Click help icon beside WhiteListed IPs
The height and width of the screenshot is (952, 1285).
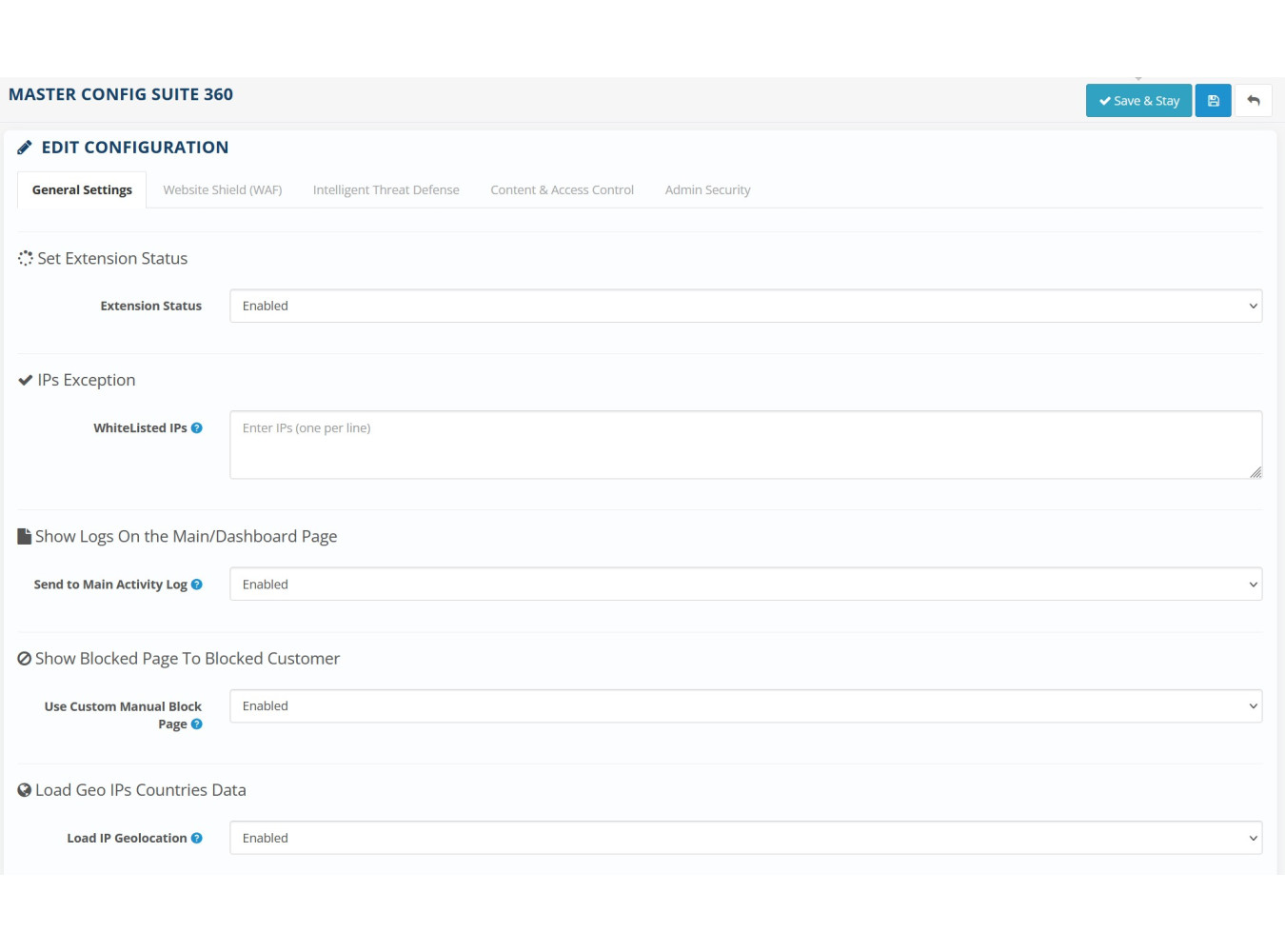click(197, 428)
